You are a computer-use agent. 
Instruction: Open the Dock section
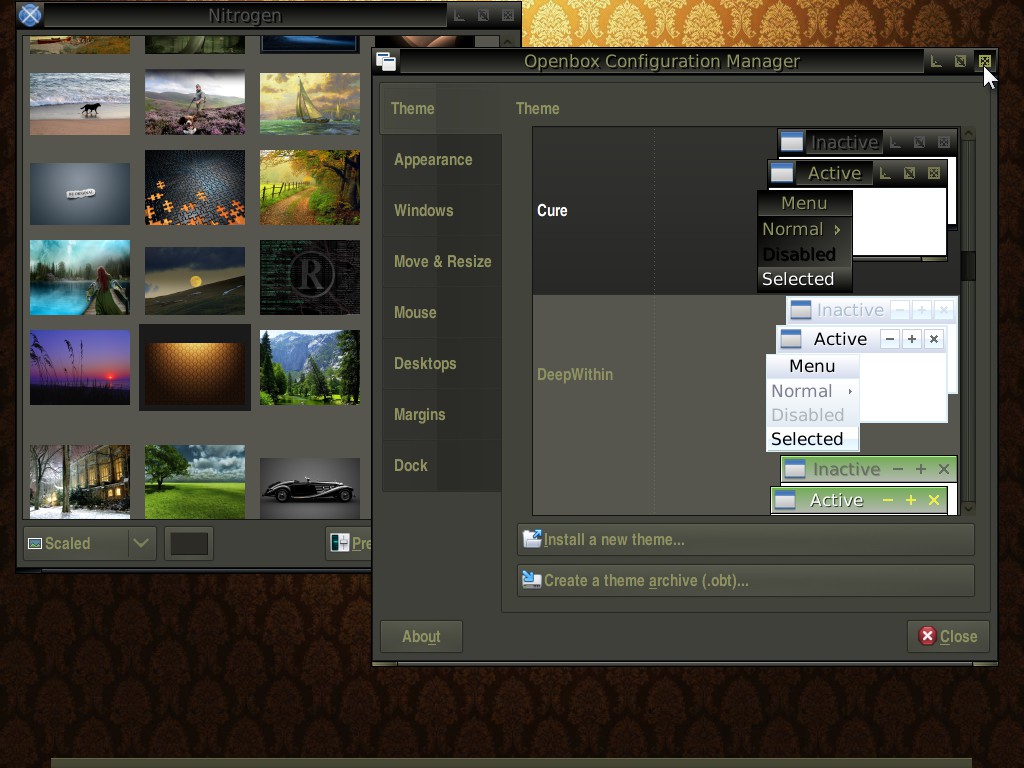click(442, 466)
